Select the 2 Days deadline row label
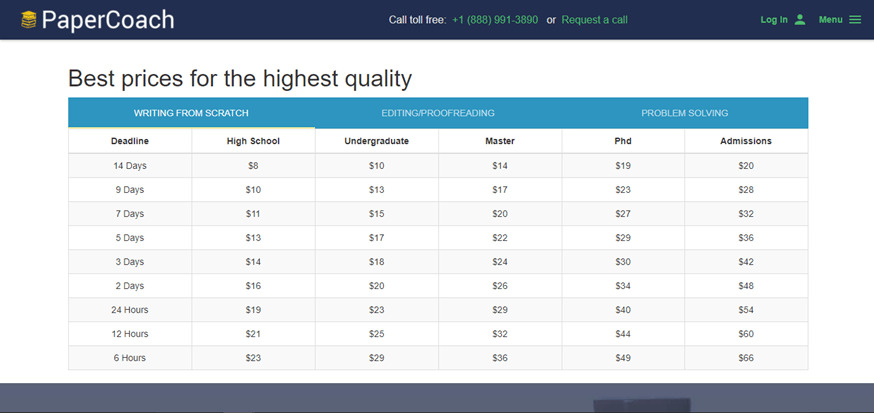This screenshot has width=874, height=413. coord(130,286)
